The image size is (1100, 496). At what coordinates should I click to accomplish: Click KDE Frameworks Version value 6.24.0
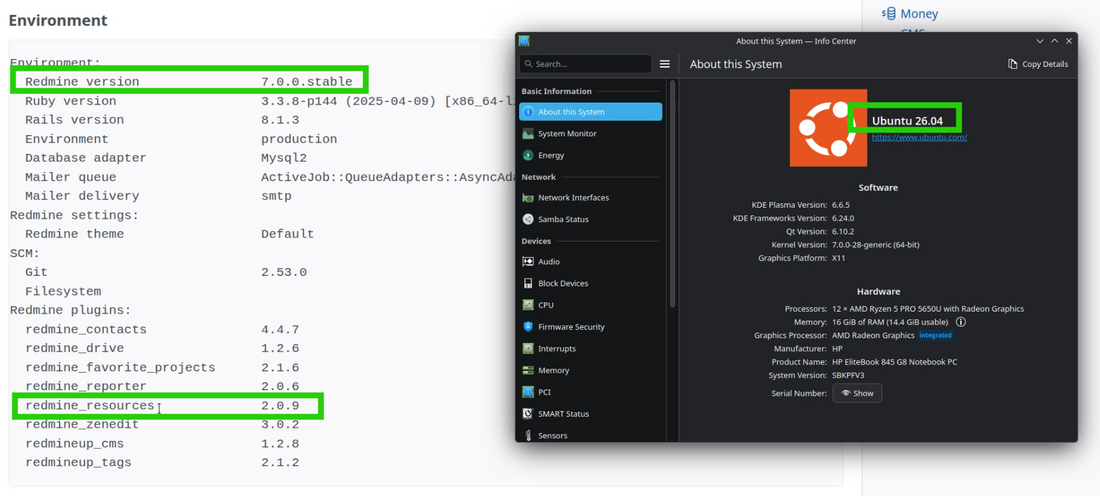tap(844, 218)
